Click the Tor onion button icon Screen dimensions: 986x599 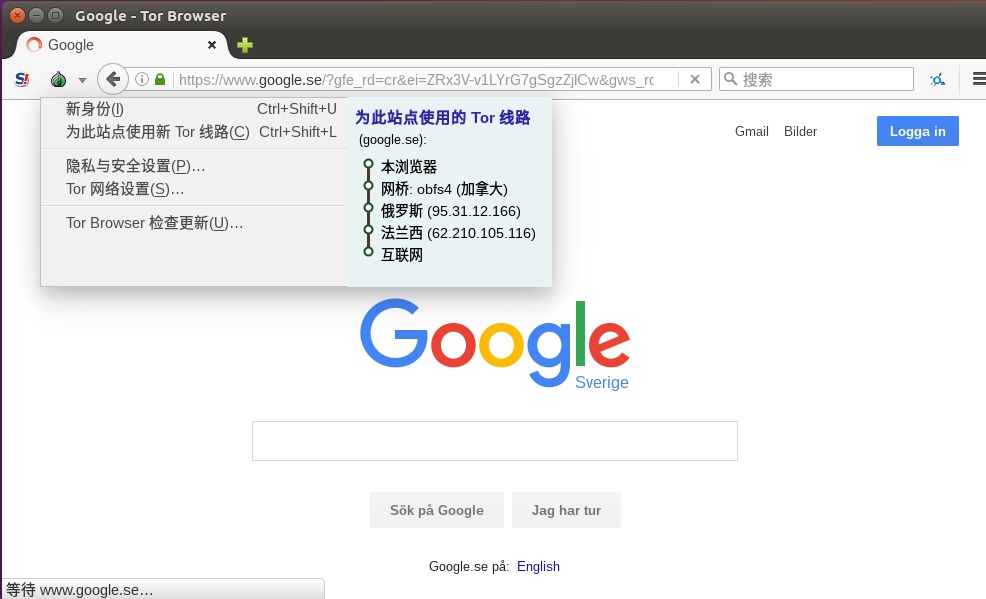coord(58,80)
